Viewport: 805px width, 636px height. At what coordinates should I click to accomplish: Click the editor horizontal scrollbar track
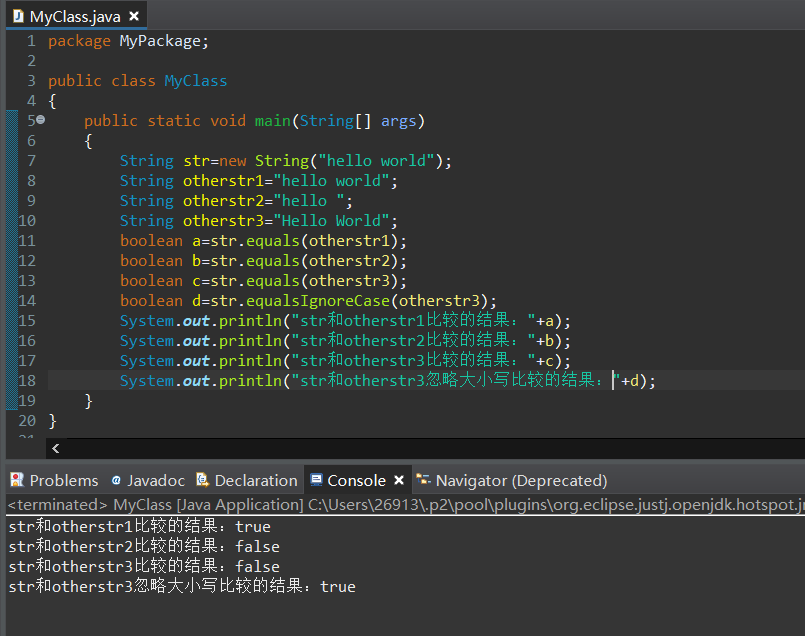(434, 448)
